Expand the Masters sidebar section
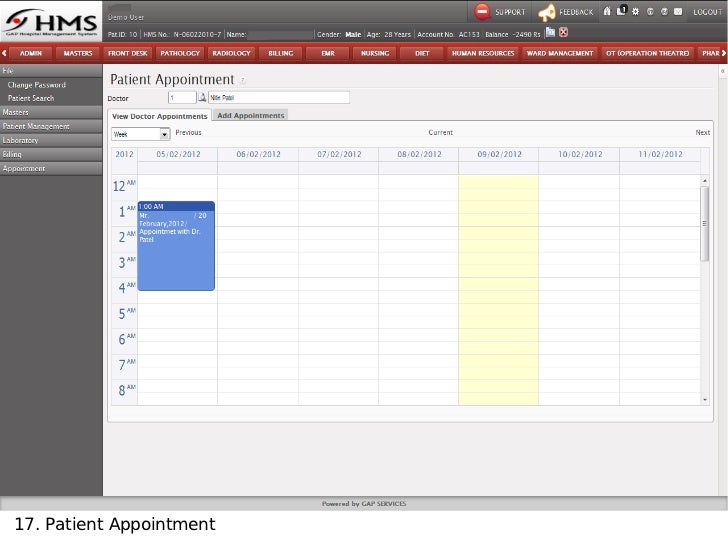 coord(51,112)
